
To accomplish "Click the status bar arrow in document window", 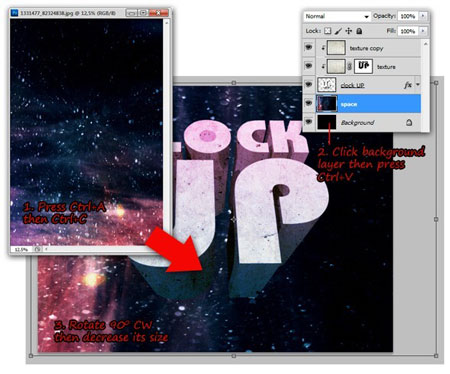I will (46, 249).
